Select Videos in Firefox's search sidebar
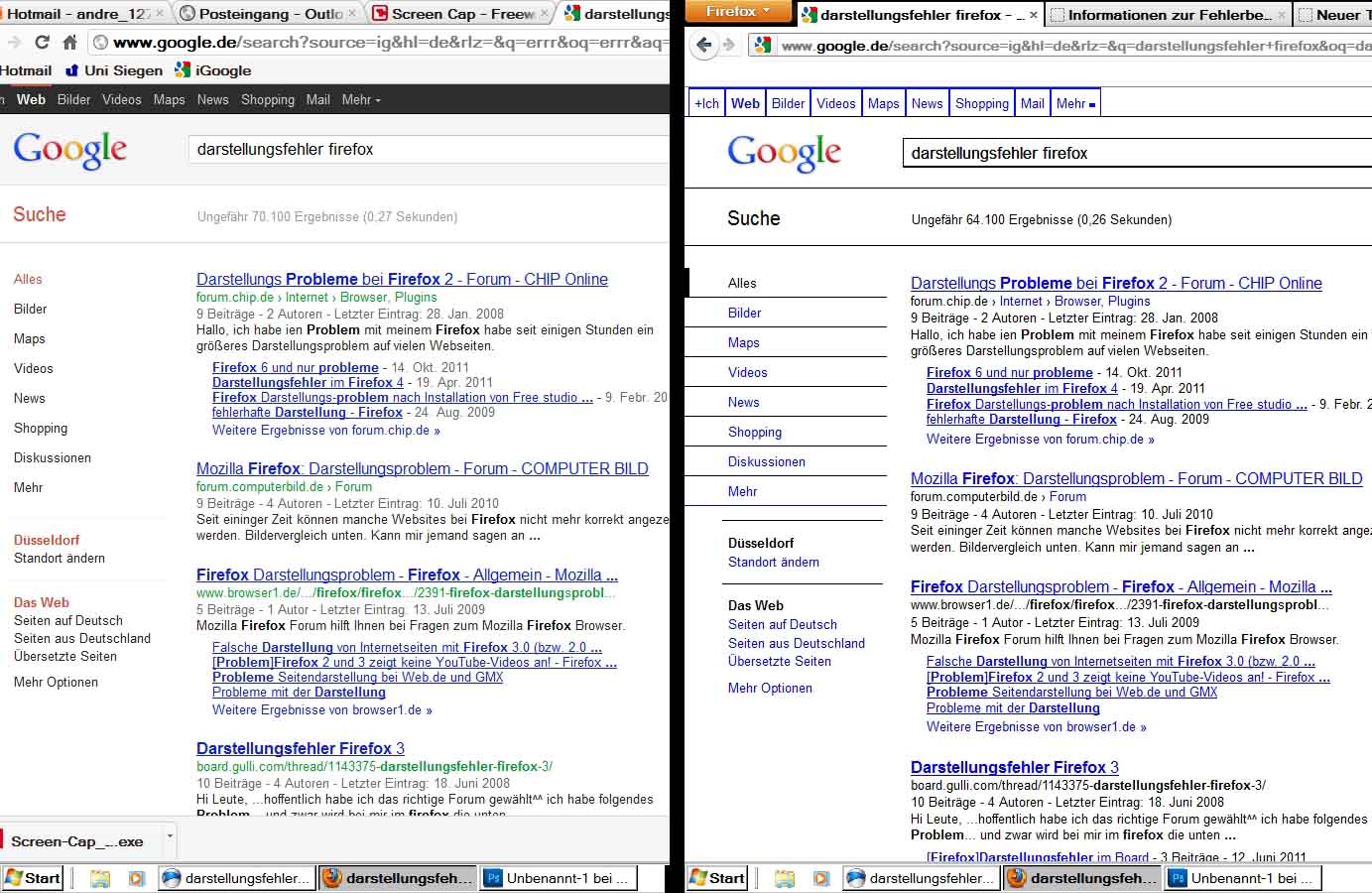Screen dimensions: 1372x893 (748, 372)
